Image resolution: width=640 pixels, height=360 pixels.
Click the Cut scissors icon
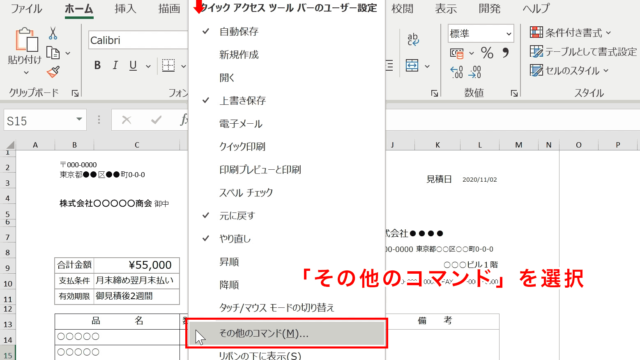[53, 33]
